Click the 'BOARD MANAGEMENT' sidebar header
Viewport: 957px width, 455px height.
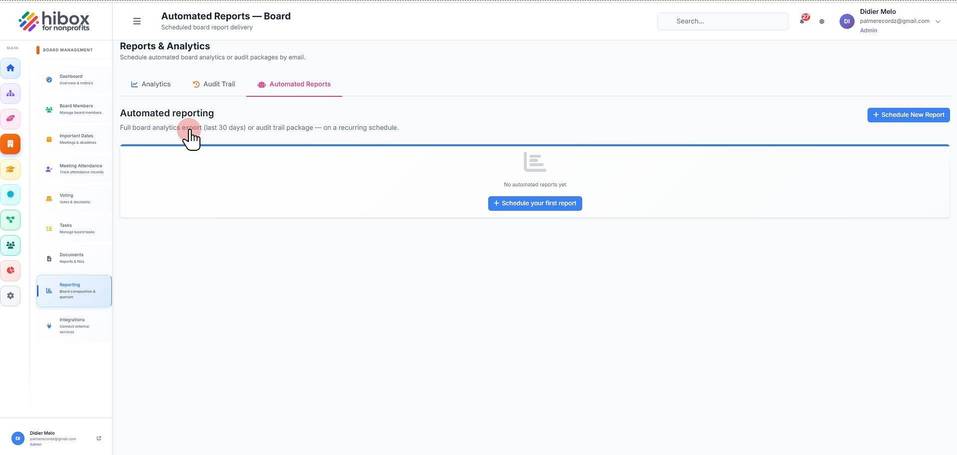point(68,50)
